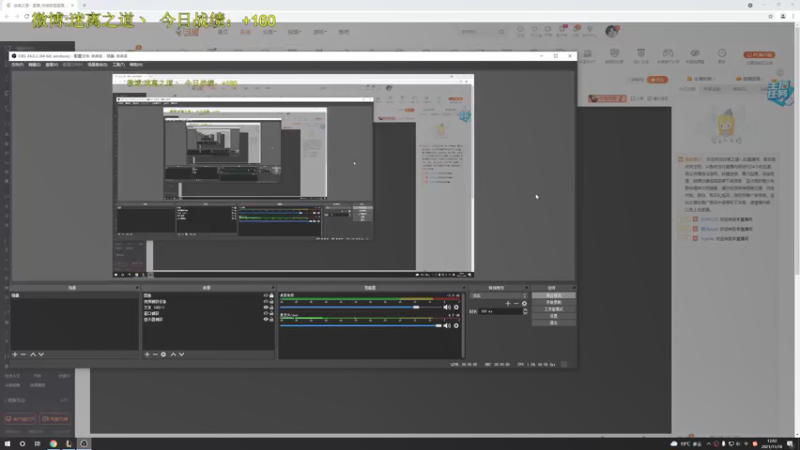800x450 pixels.
Task: Open OBS 场景集合 Scene Collection menu
Action: click(x=97, y=65)
